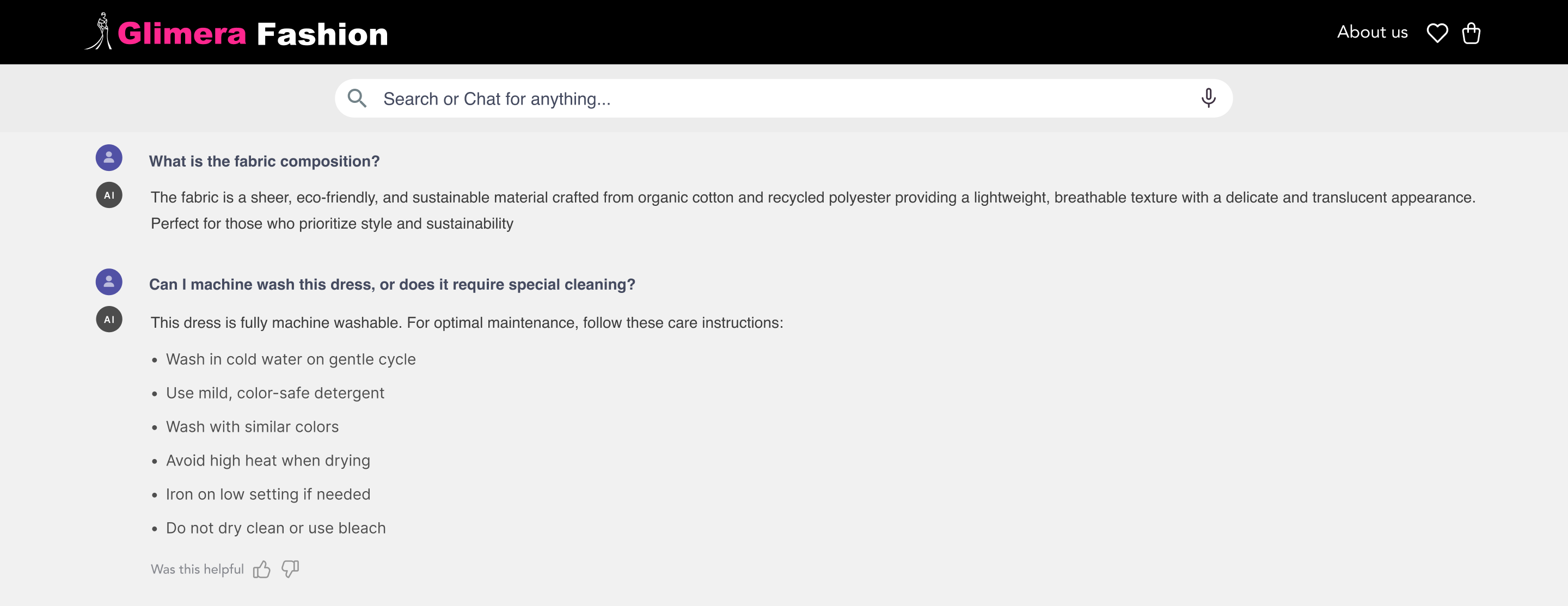Image resolution: width=1568 pixels, height=606 pixels.
Task: Click the 'Was this helpful' label
Action: pos(197,570)
